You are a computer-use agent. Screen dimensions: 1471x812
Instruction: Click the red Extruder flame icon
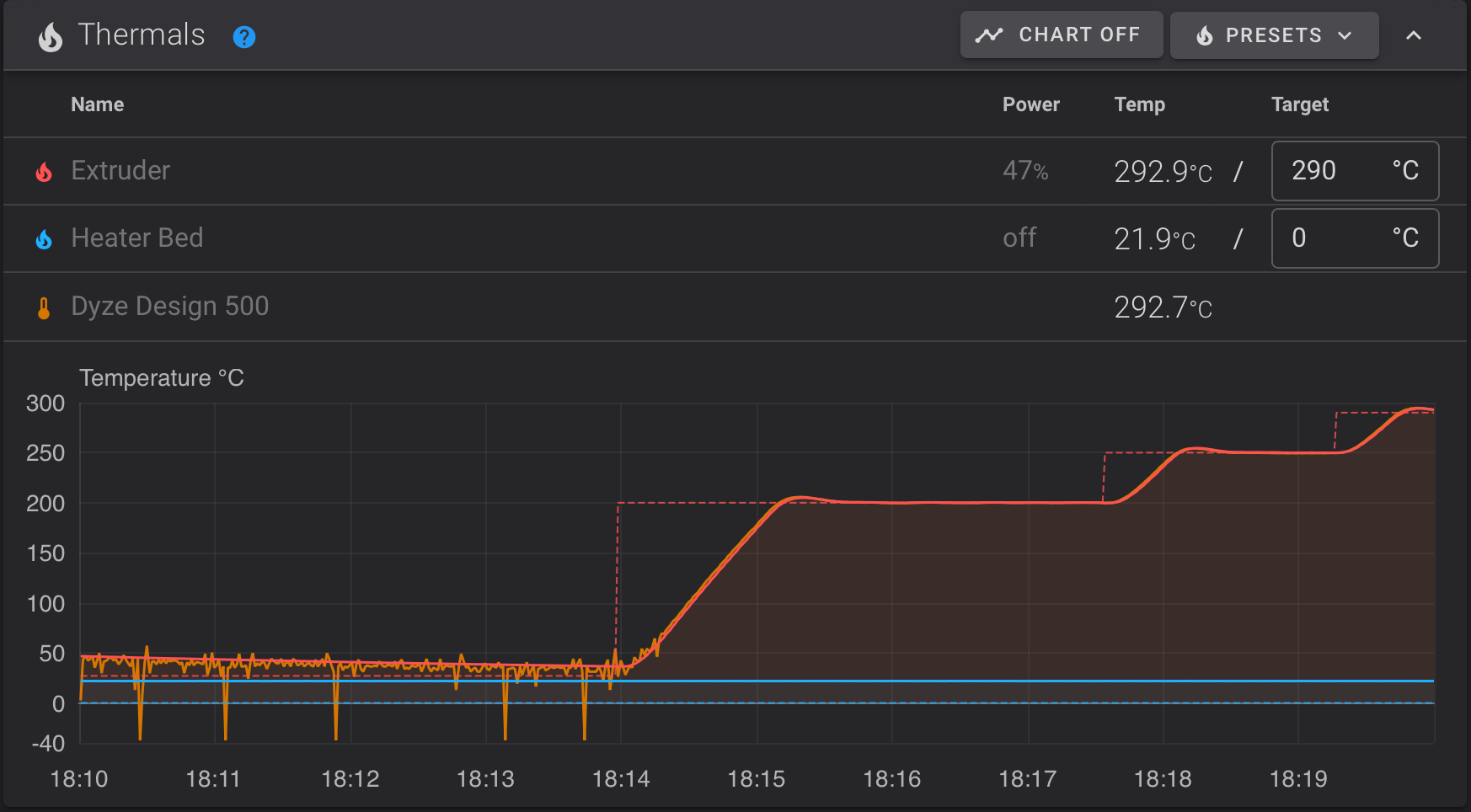[x=44, y=172]
